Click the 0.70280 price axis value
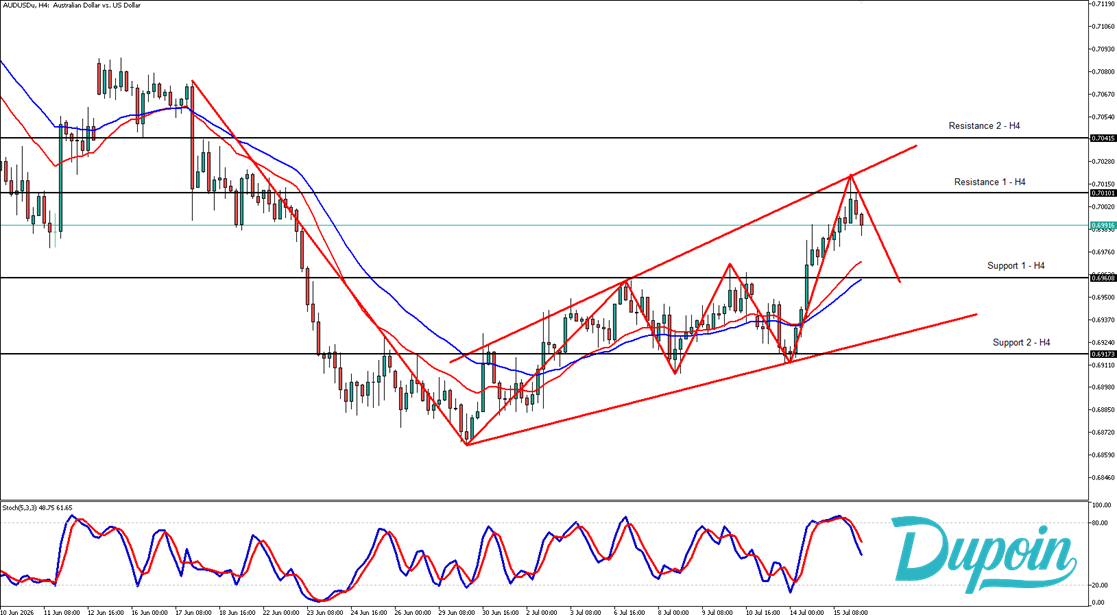Viewport: 1117px width, 615px height. [x=1105, y=162]
